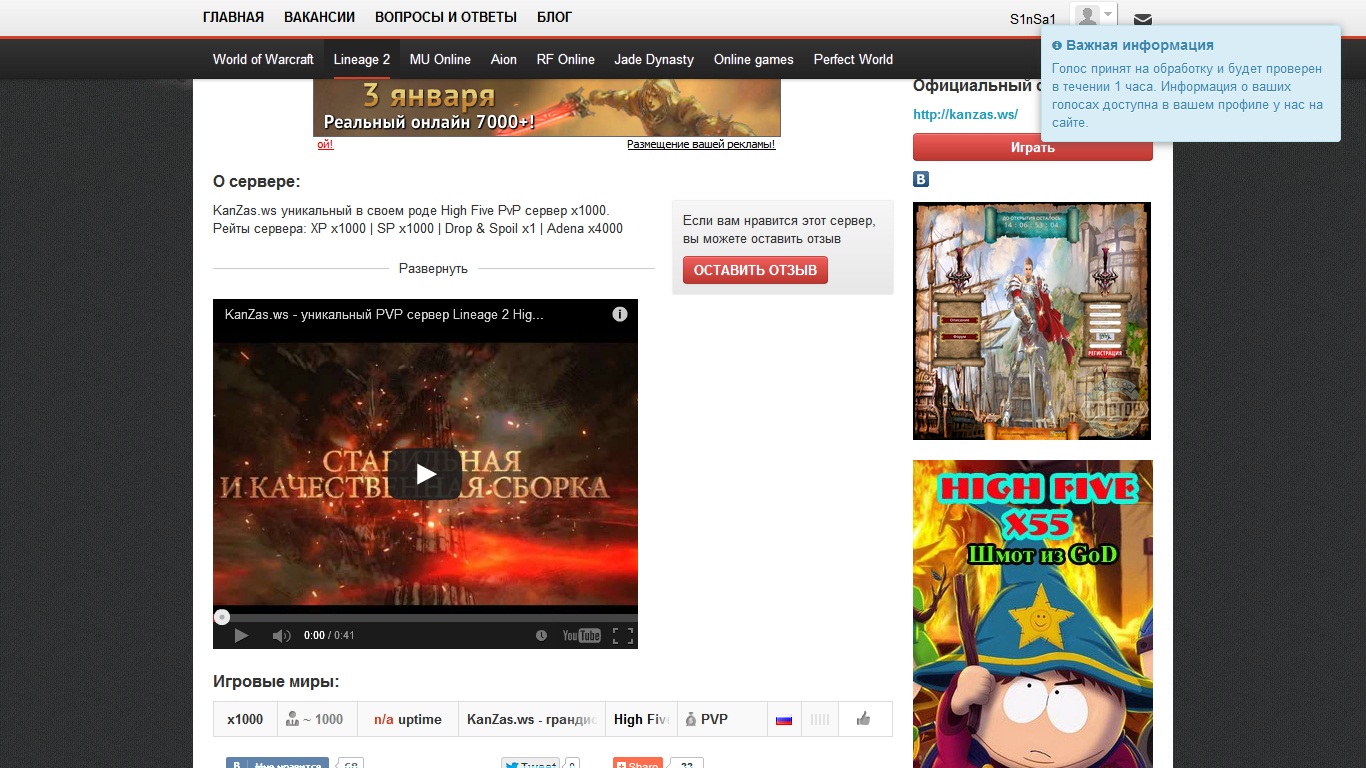The width and height of the screenshot is (1366, 768).
Task: Open the messages envelope icon
Action: (x=1143, y=19)
